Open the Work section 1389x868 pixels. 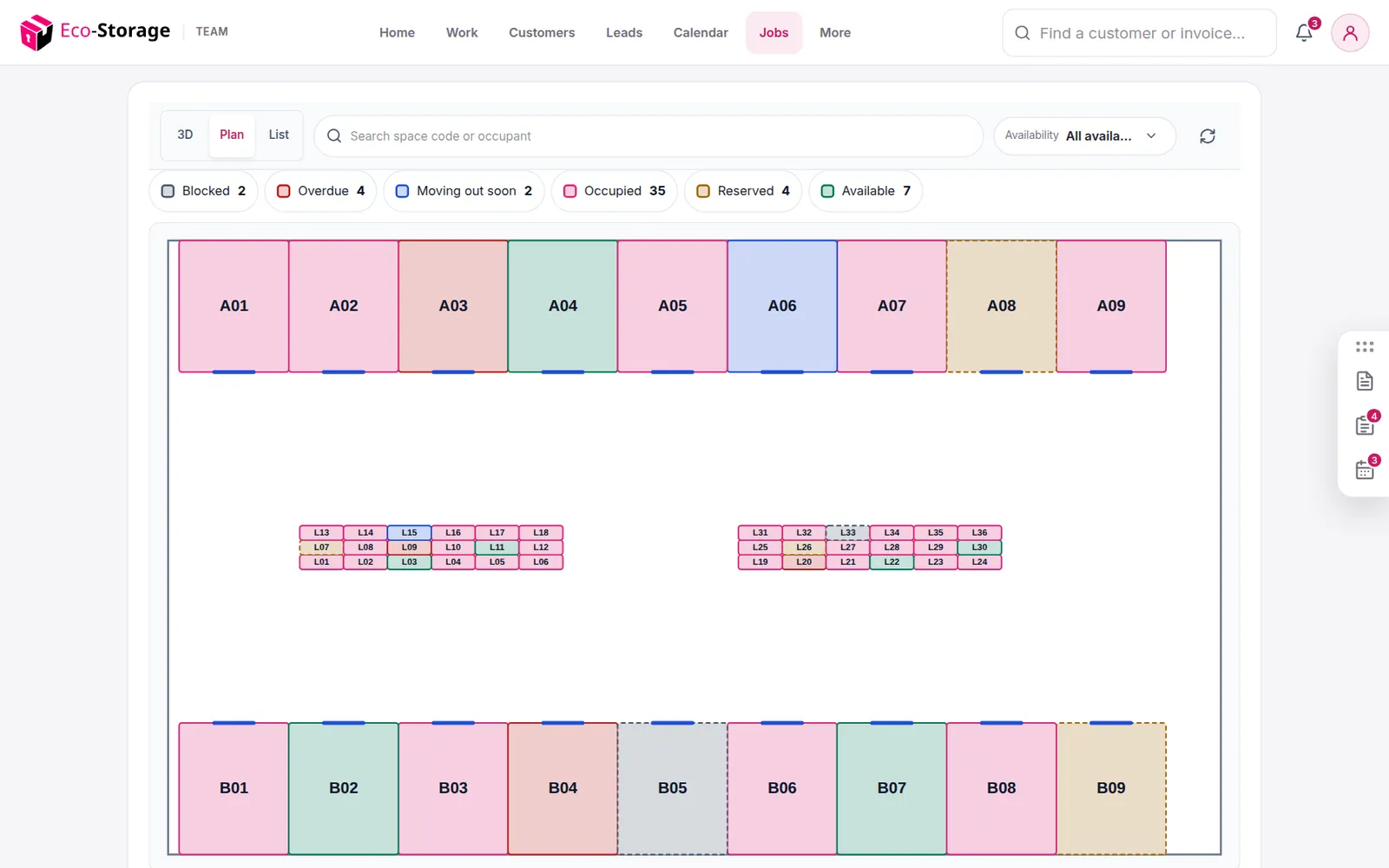point(462,33)
